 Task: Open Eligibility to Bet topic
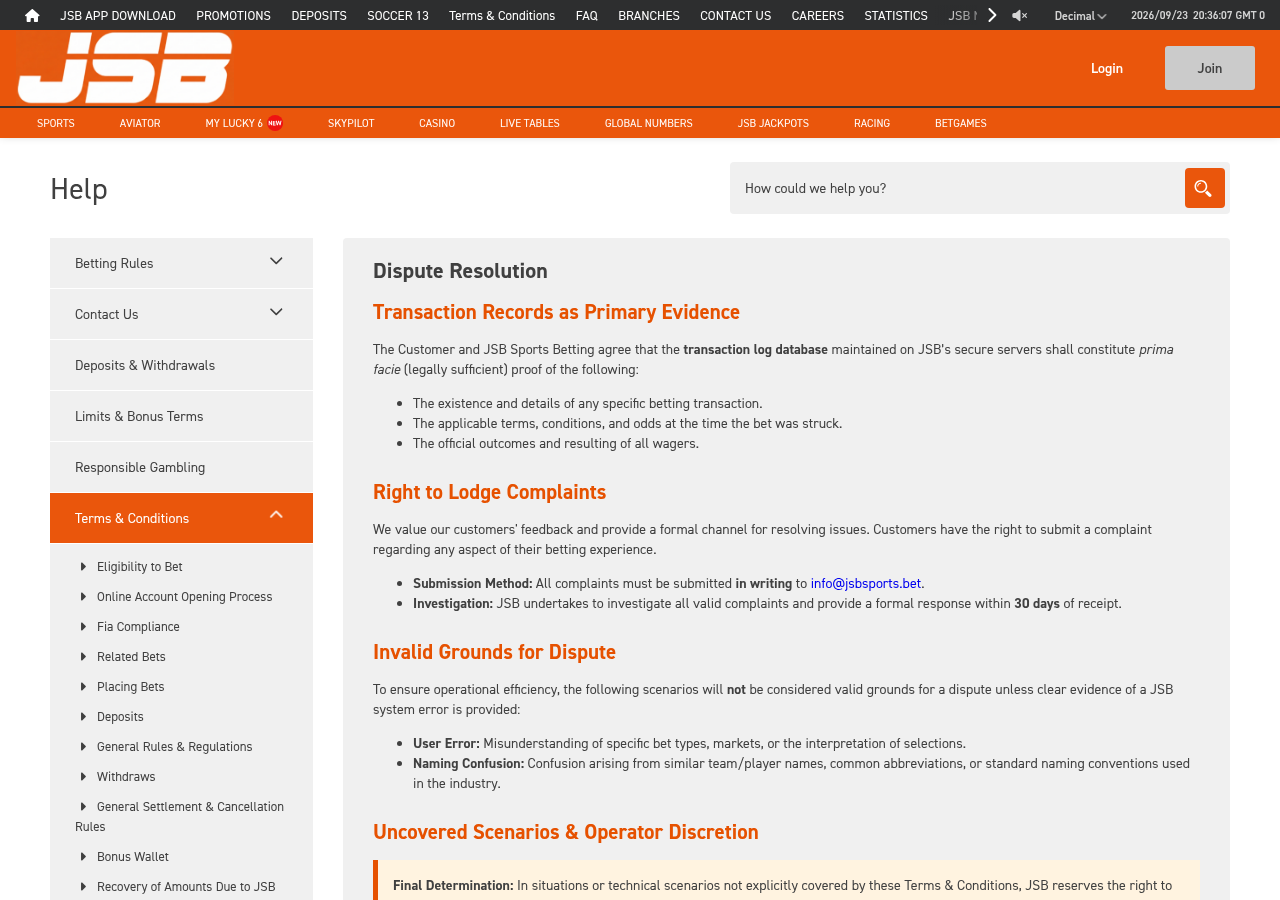pyautogui.click(x=140, y=566)
